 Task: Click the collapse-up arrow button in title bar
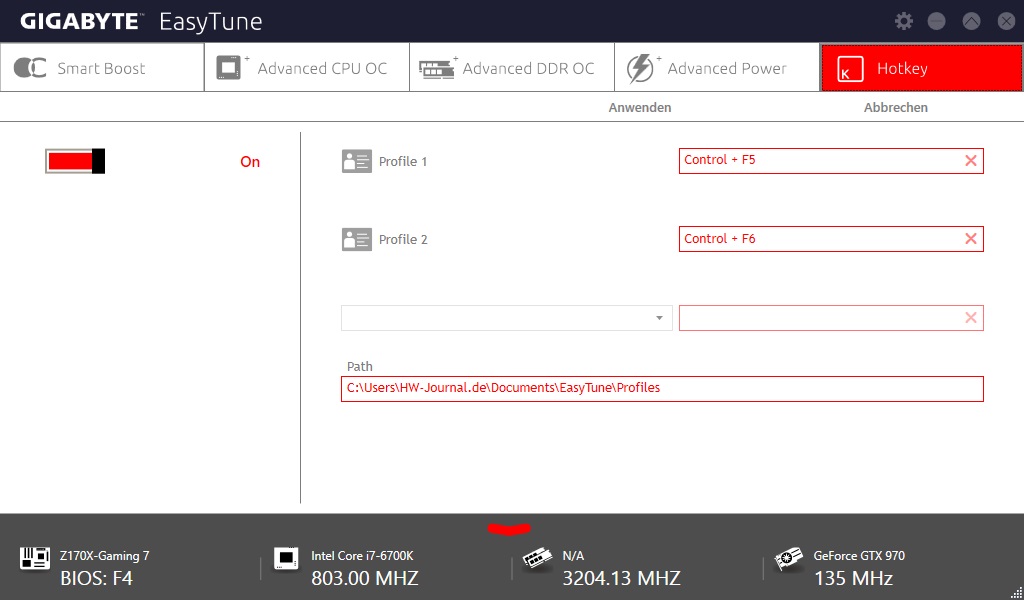click(x=971, y=21)
